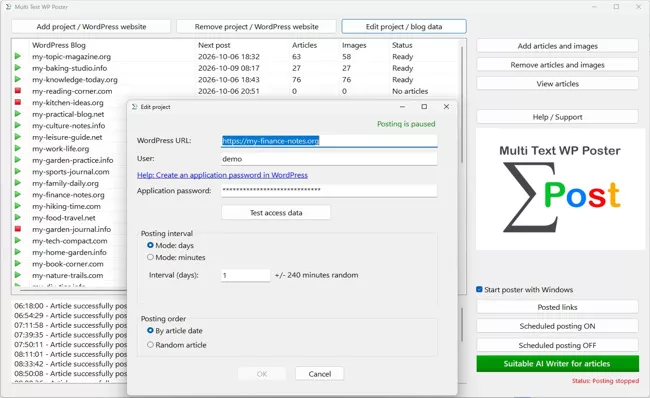Click red stop icon beside my-kitchen-ideas.org

pyautogui.click(x=17, y=102)
